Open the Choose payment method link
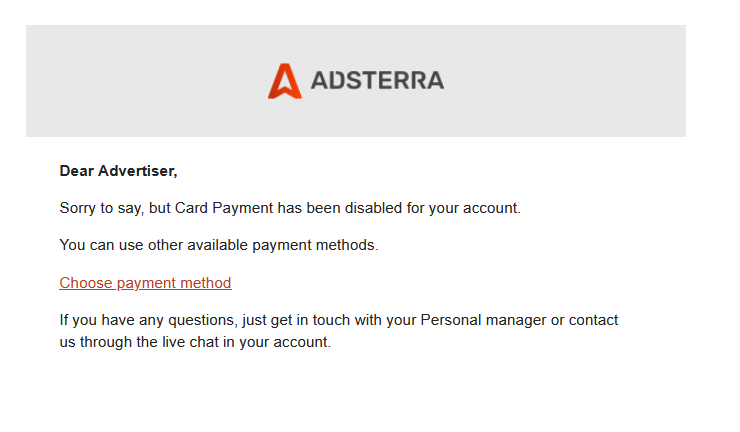The width and height of the screenshot is (740, 432). pos(145,283)
